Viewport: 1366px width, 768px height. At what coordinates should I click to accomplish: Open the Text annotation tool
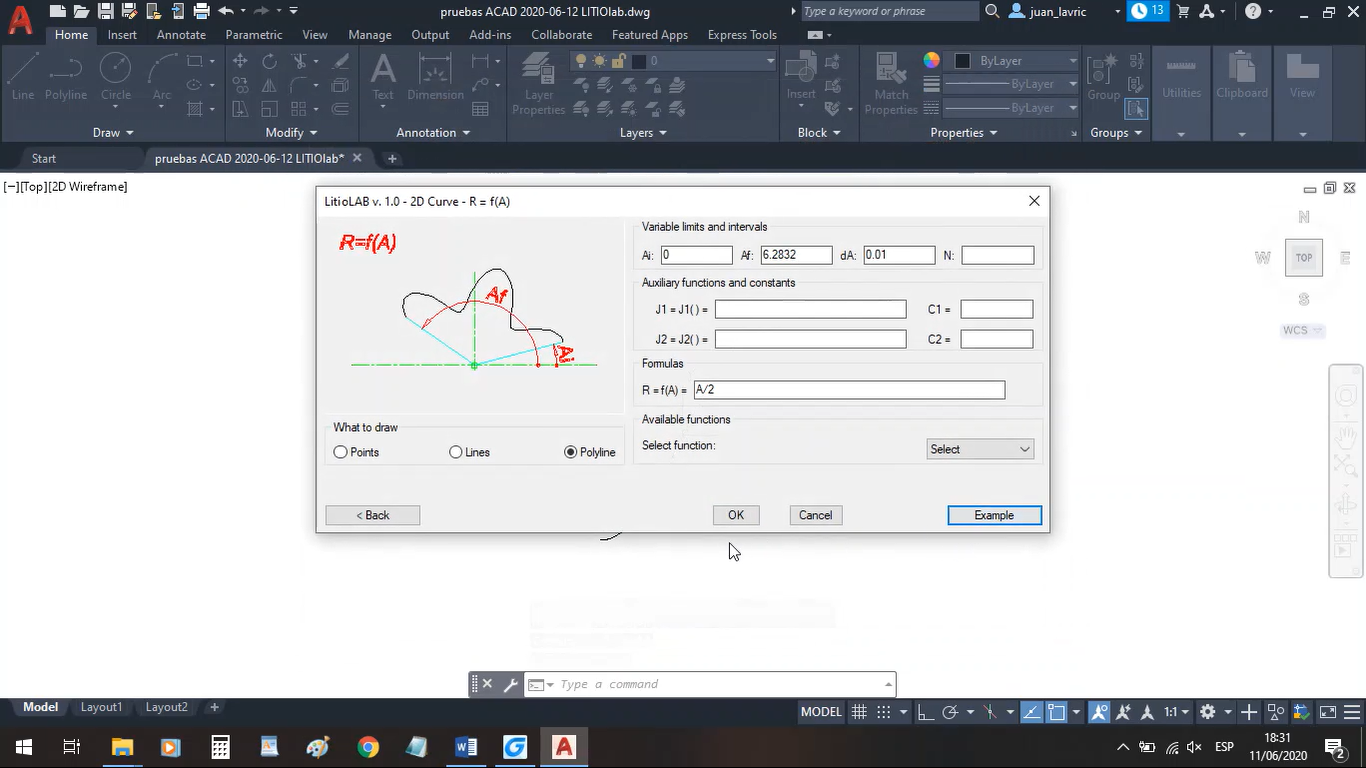pos(383,76)
